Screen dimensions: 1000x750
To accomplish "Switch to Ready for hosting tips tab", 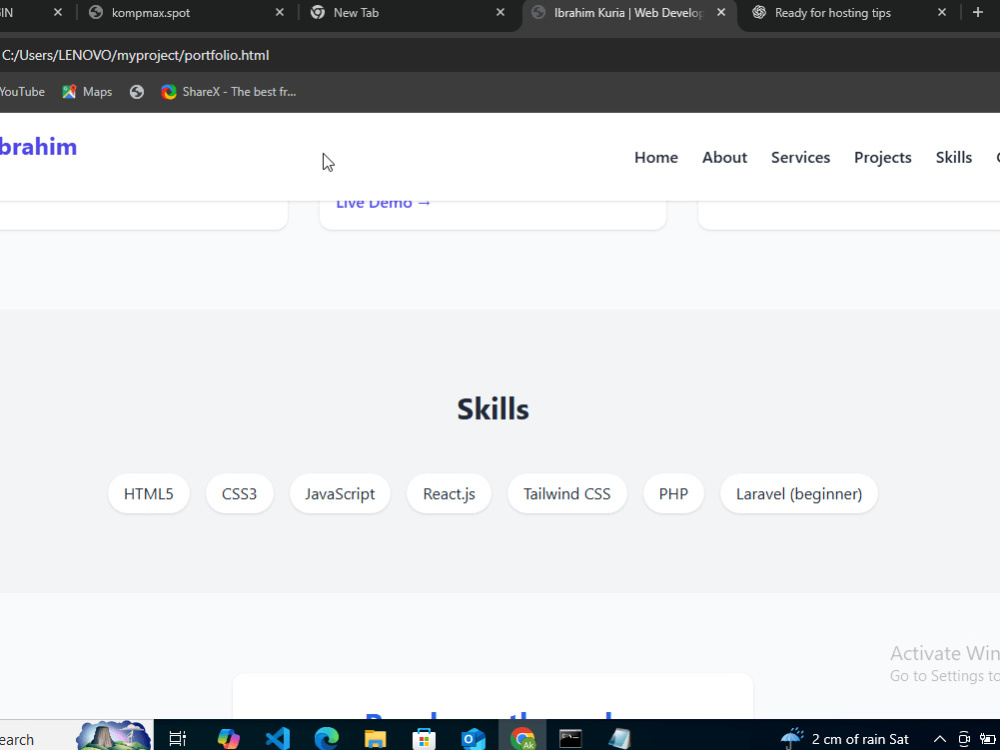I will click(848, 13).
